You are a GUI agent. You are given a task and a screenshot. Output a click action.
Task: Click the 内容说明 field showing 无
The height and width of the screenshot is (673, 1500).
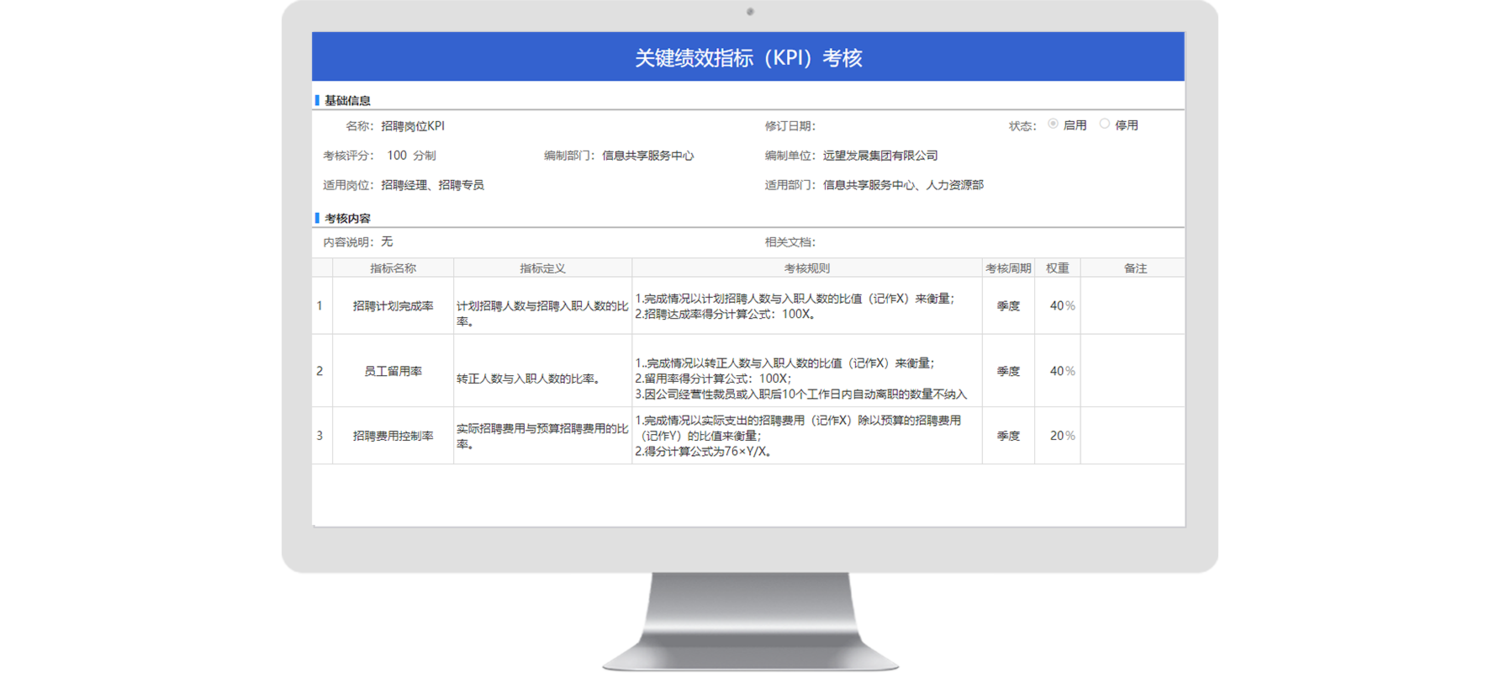[x=387, y=242]
